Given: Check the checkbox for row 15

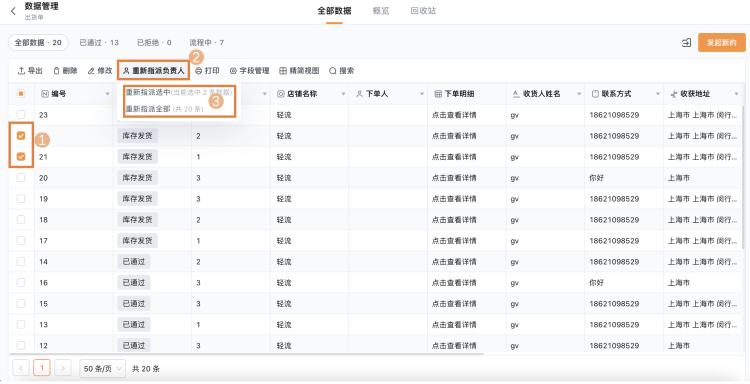Looking at the screenshot, I should 21,304.
